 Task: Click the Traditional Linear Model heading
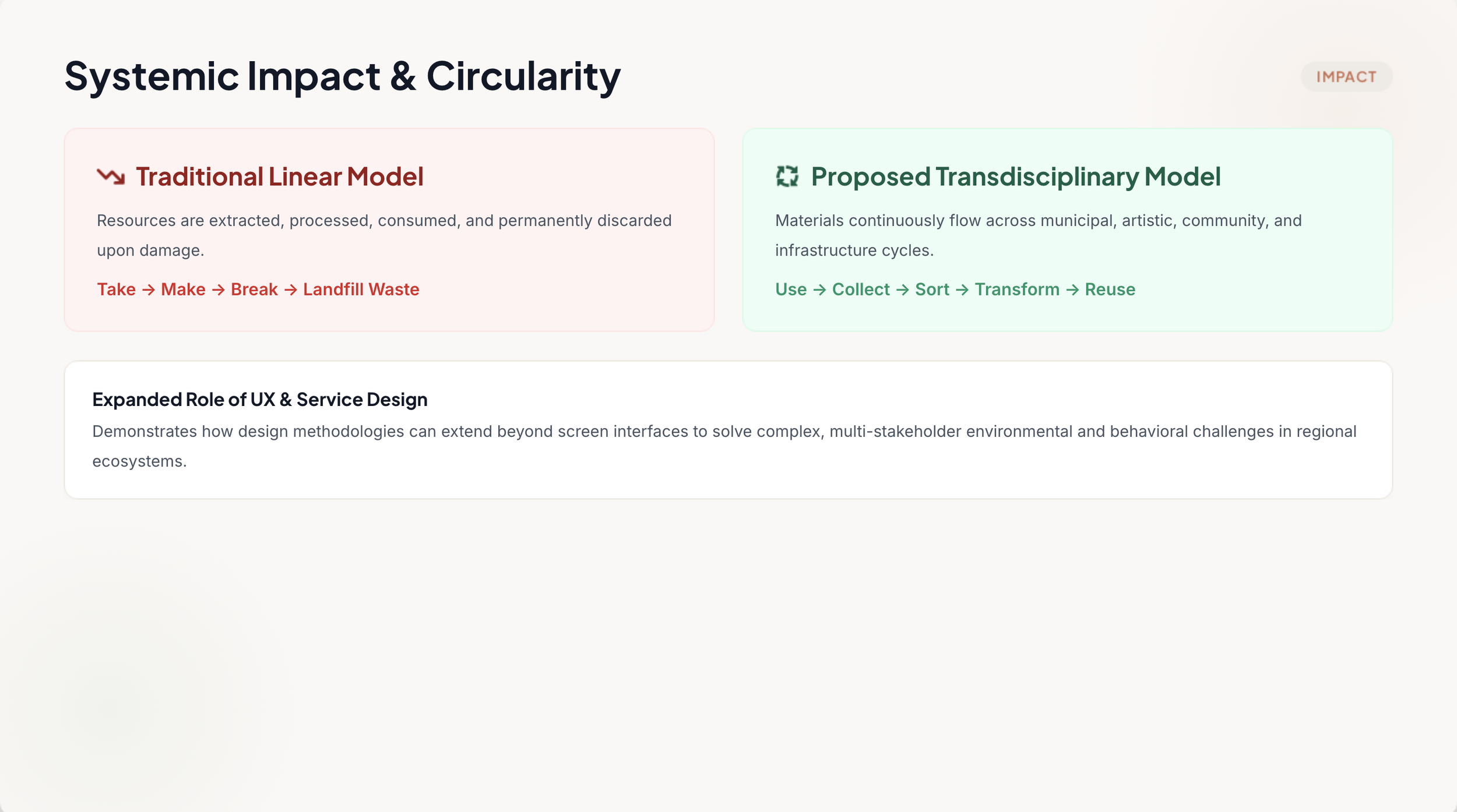(280, 176)
